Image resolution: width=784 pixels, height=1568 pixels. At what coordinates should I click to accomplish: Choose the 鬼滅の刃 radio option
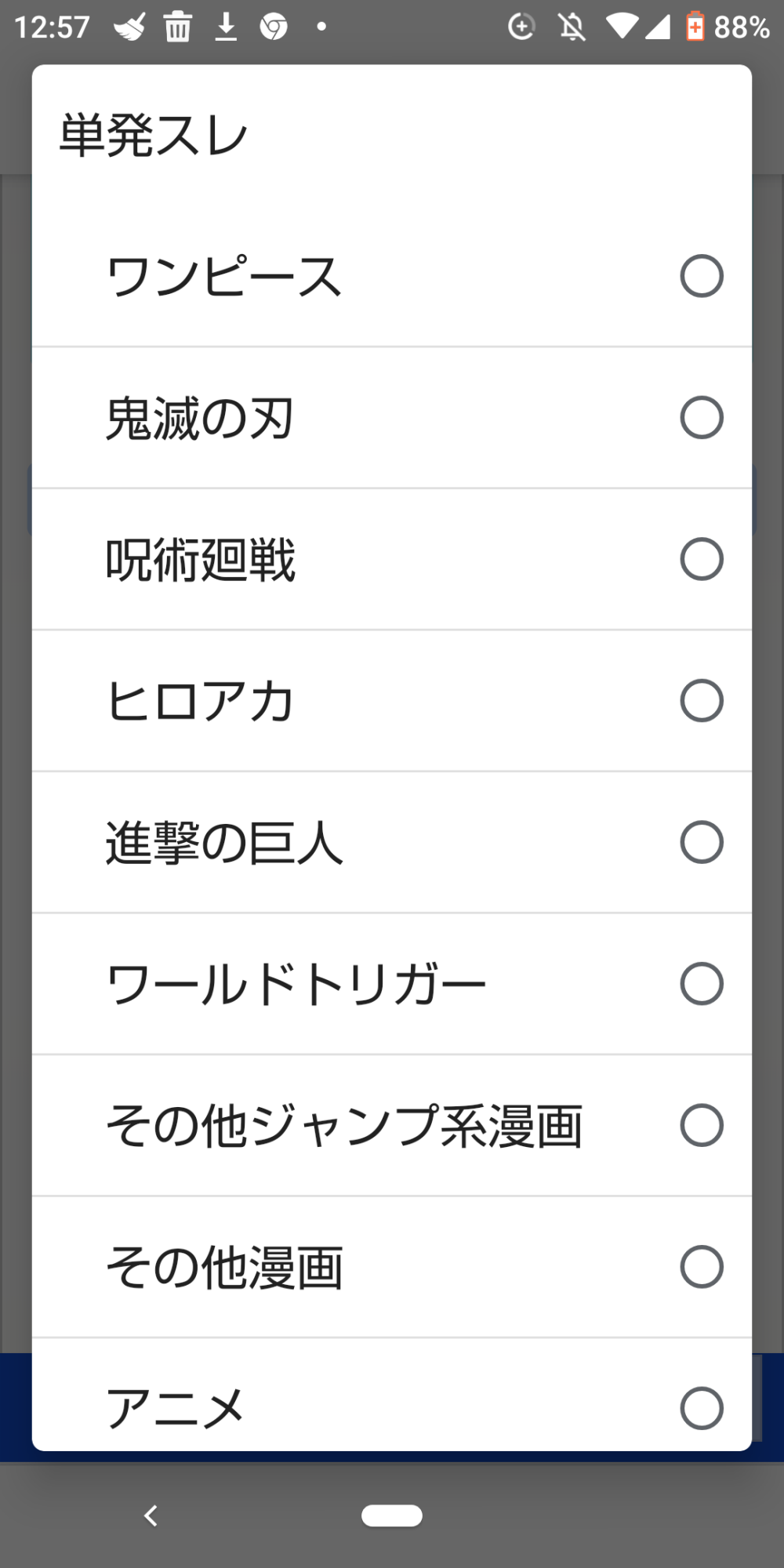tap(701, 417)
